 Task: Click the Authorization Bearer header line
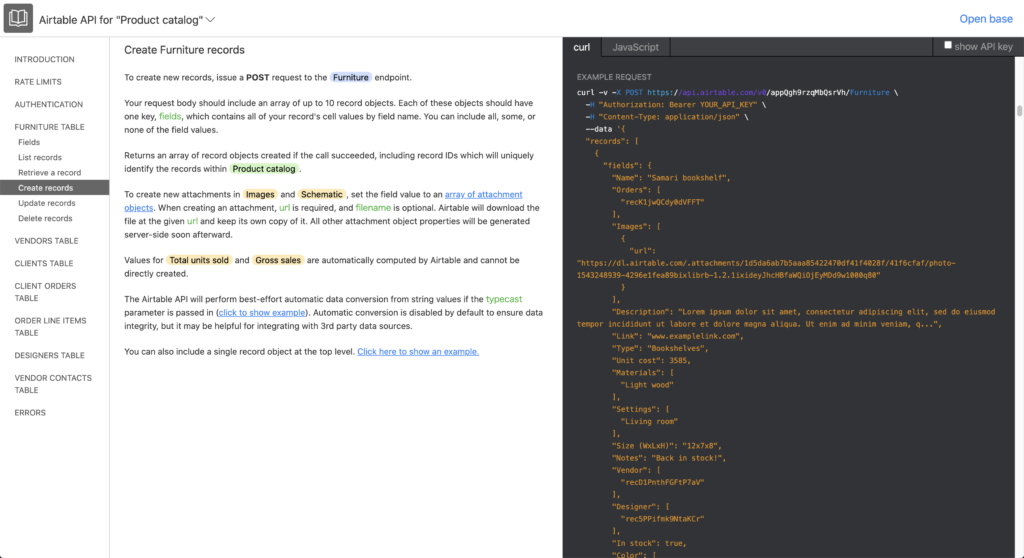(x=675, y=105)
